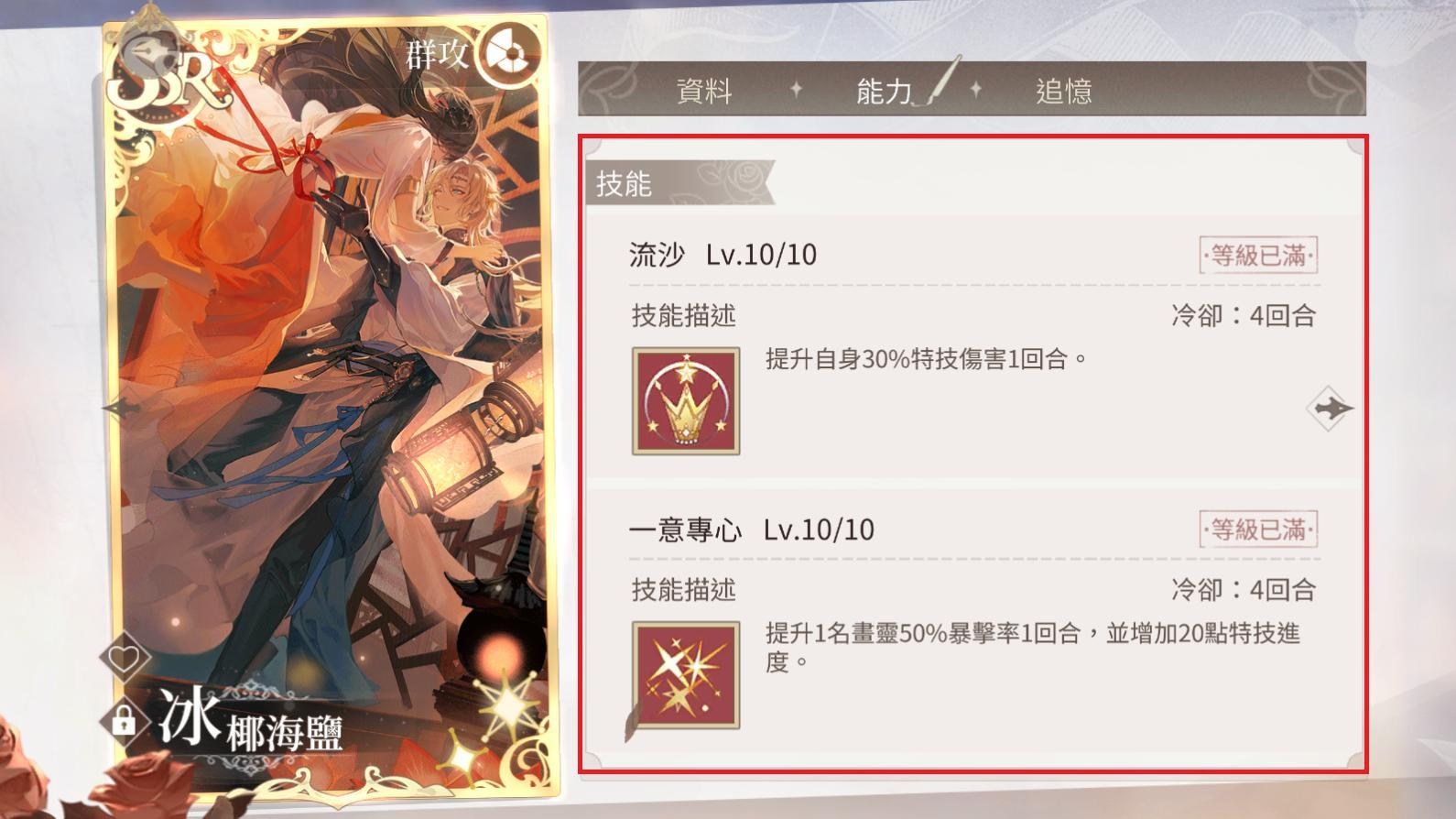This screenshot has height=819, width=1456.
Task: Click the 流沙 Lv.10/10 skill title
Action: (x=723, y=254)
